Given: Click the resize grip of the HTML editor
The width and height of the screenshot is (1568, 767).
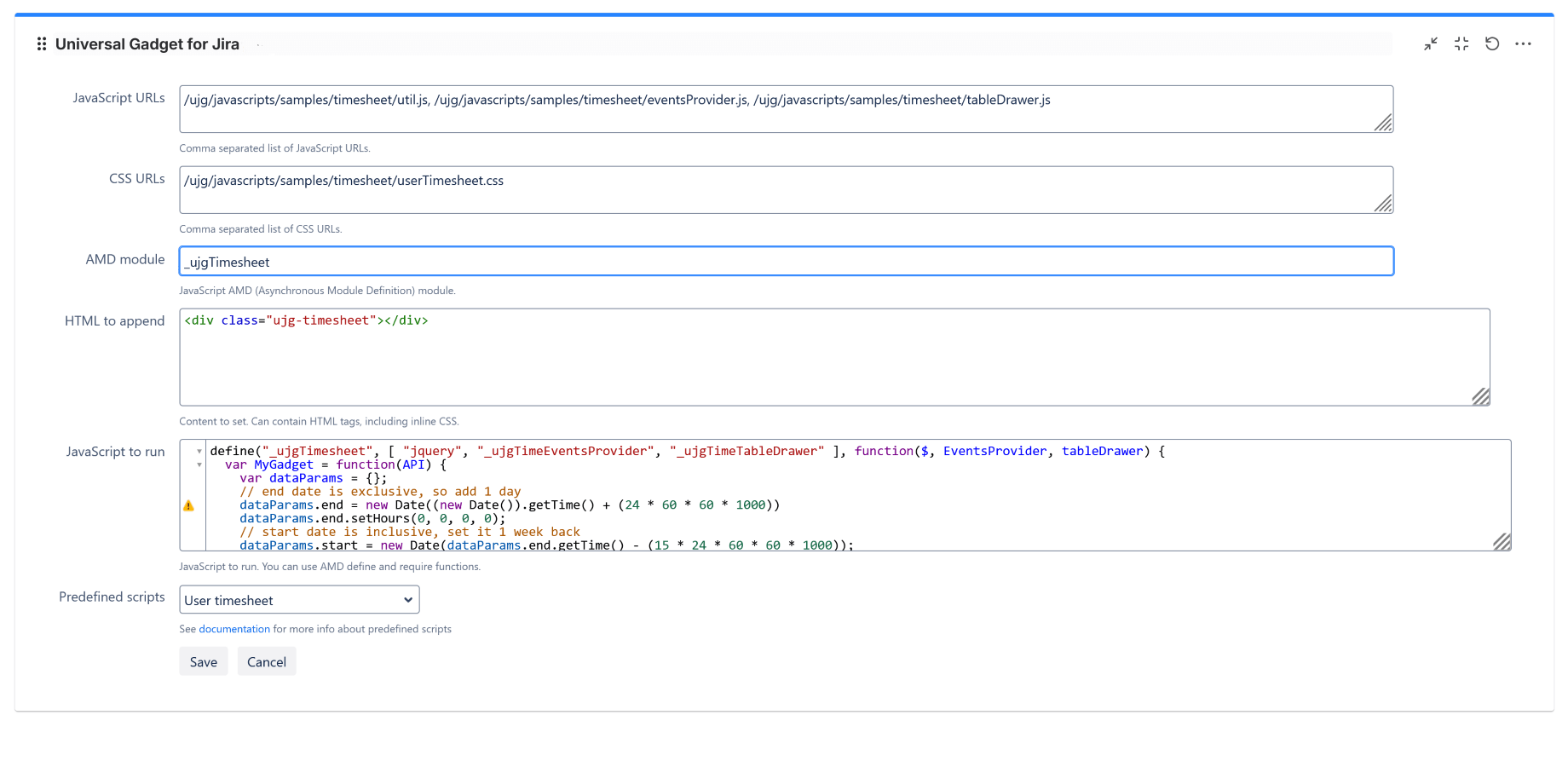Looking at the screenshot, I should click(x=1480, y=397).
